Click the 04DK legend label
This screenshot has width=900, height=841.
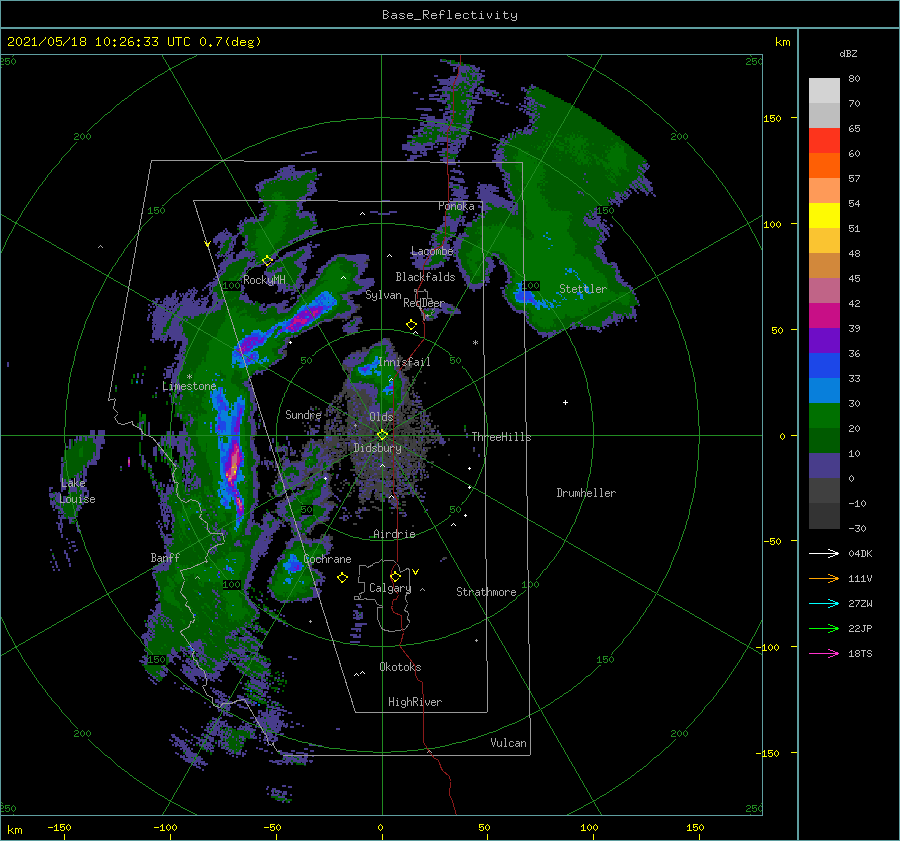point(860,553)
